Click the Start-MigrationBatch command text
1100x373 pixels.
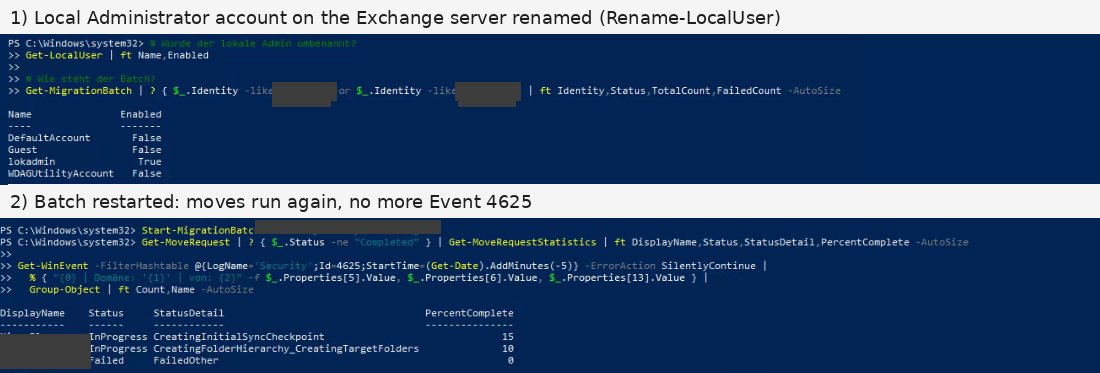[x=197, y=231]
